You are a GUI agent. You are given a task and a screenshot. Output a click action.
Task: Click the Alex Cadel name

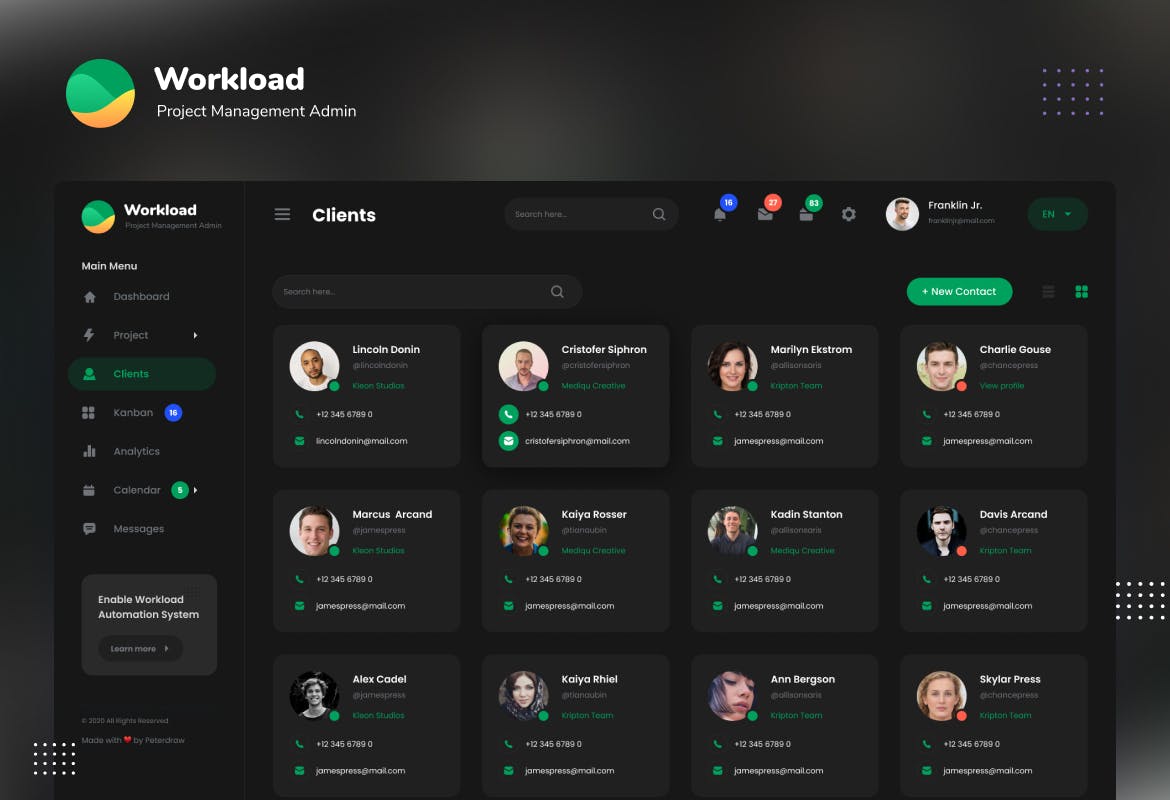[379, 679]
